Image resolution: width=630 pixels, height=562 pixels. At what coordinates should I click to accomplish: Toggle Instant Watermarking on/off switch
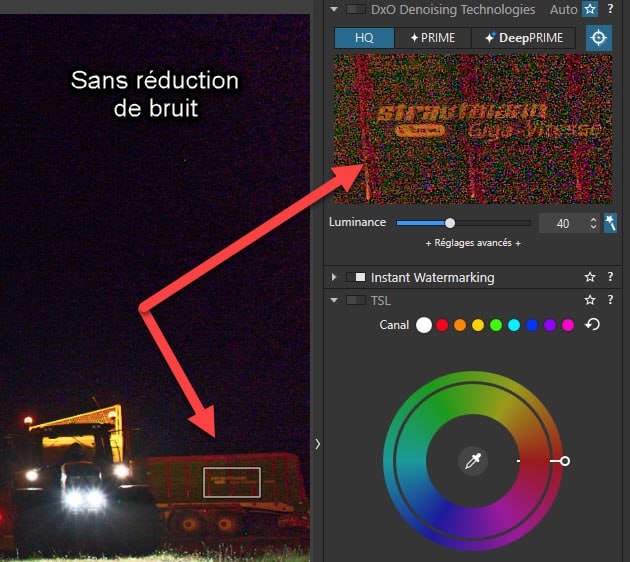(356, 277)
